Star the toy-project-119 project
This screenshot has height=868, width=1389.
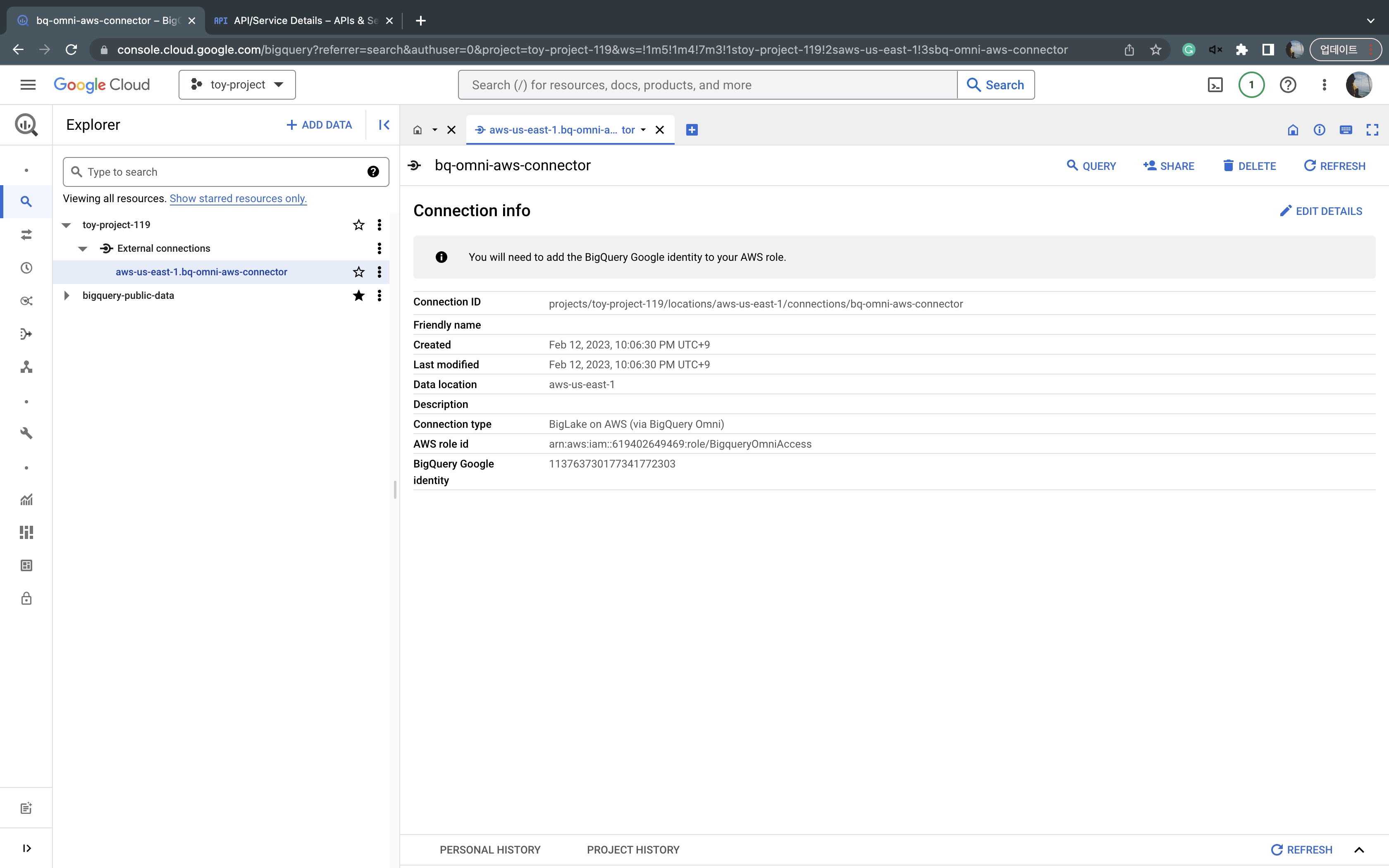359,225
